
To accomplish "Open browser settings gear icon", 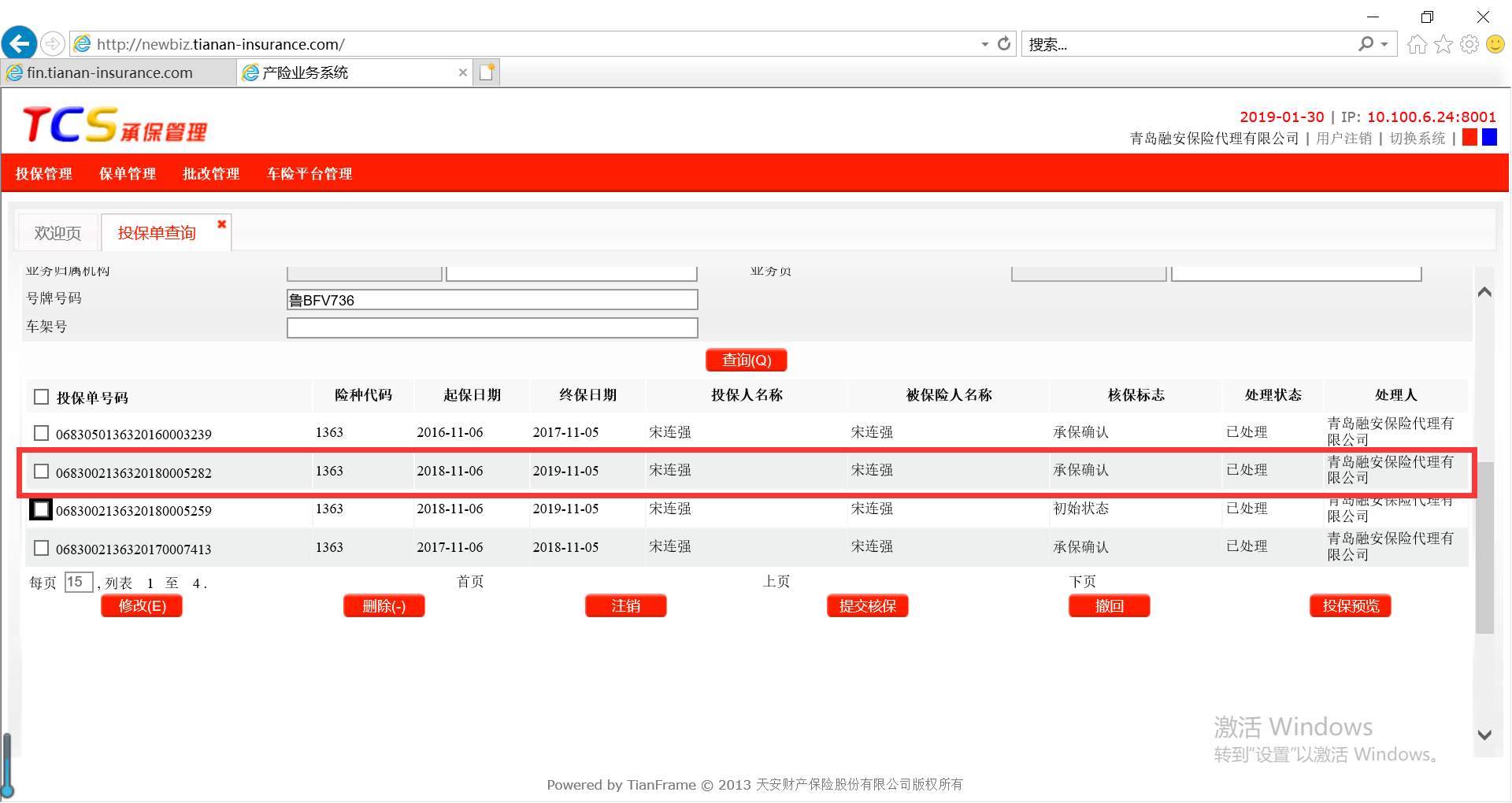I will 1469,45.
